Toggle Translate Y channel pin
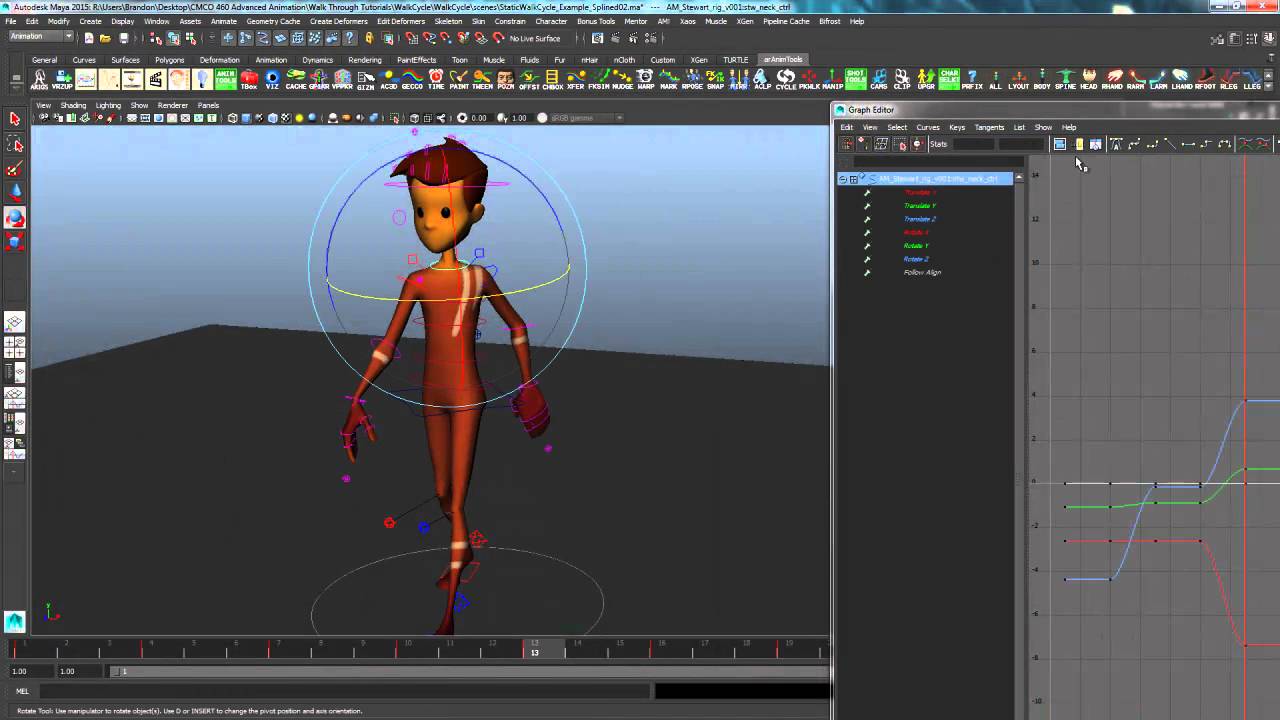1280x720 pixels. point(867,206)
